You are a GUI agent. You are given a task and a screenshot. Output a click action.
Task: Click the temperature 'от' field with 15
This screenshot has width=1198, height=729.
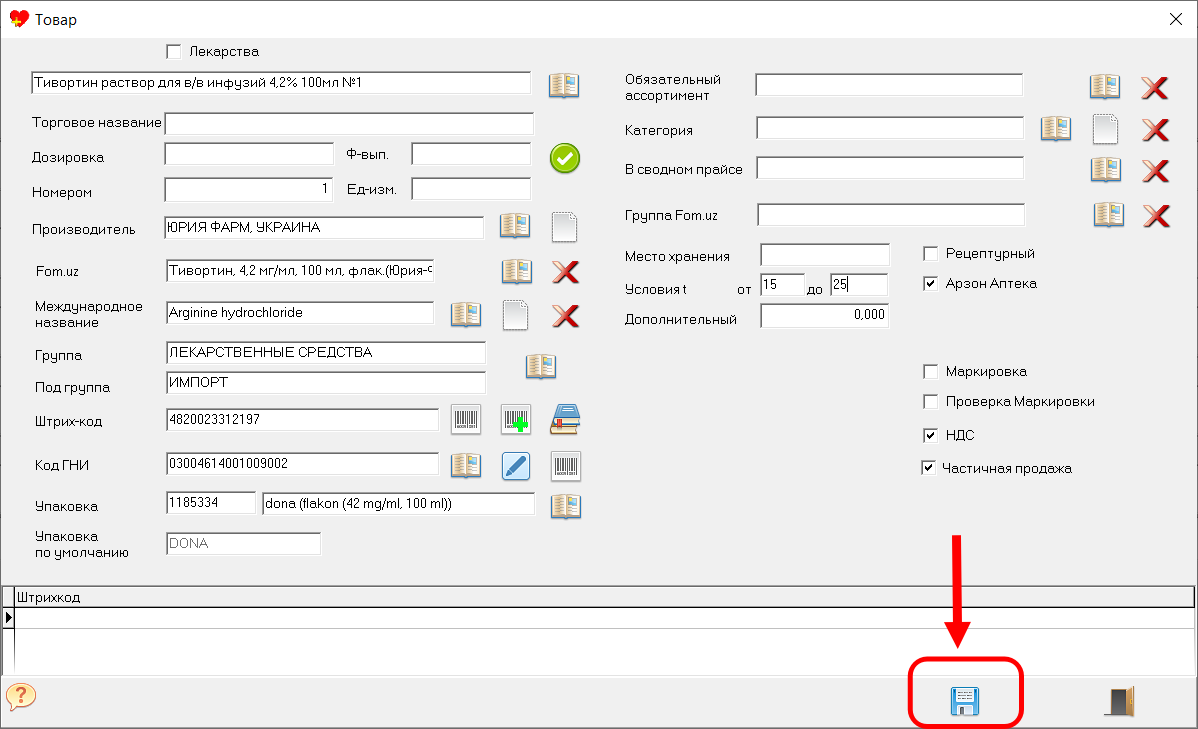[x=782, y=284]
